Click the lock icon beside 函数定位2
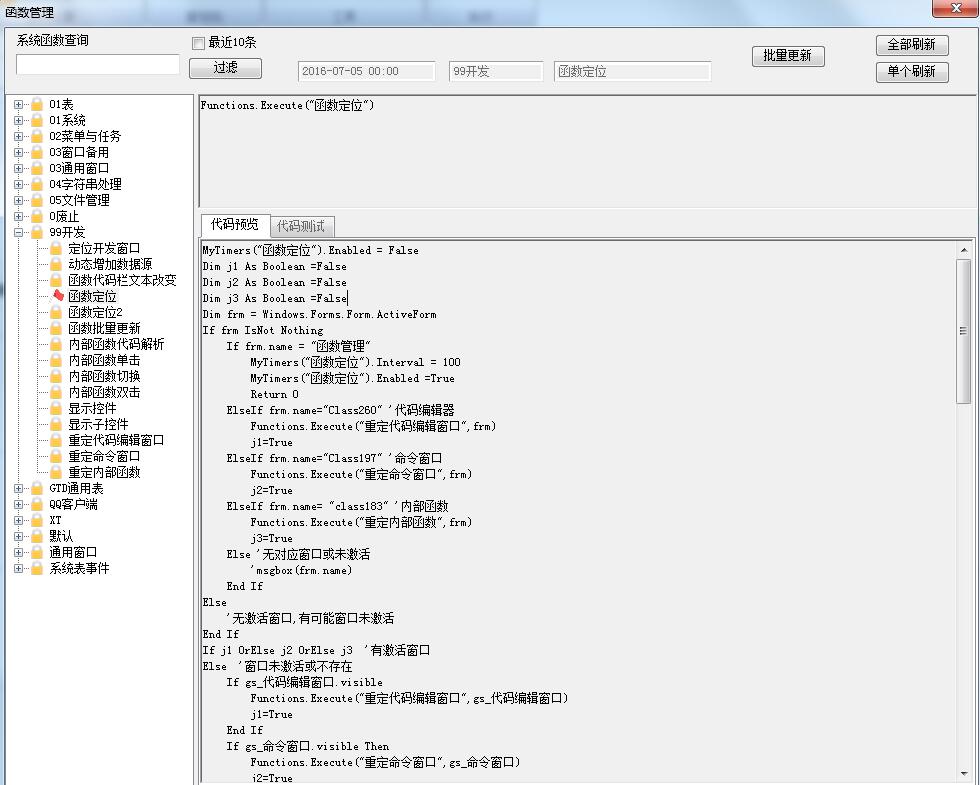The image size is (980, 785). pyautogui.click(x=57, y=312)
